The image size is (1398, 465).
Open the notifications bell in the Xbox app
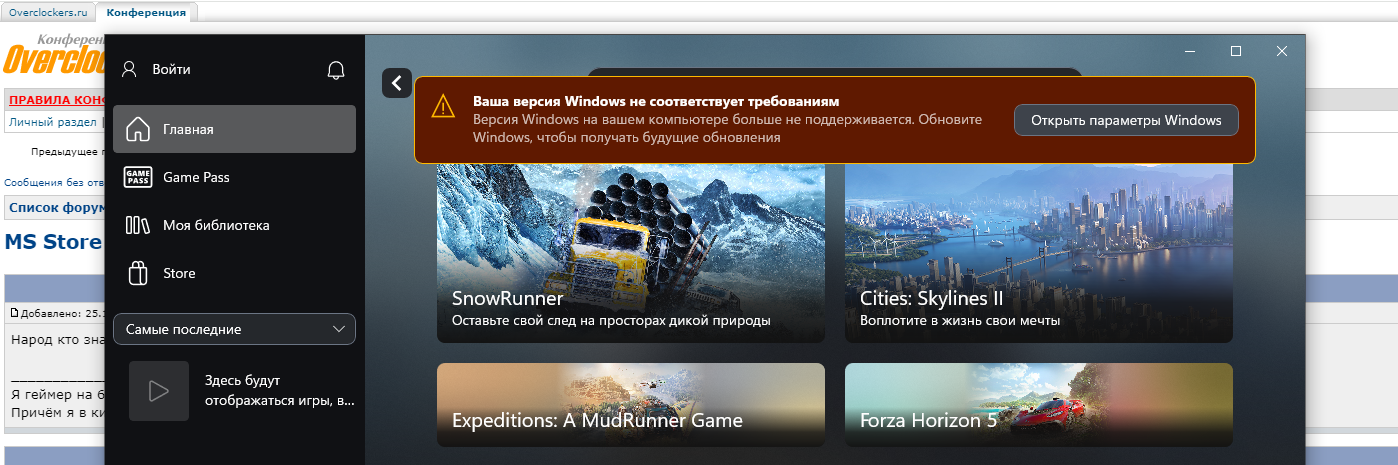pos(336,70)
